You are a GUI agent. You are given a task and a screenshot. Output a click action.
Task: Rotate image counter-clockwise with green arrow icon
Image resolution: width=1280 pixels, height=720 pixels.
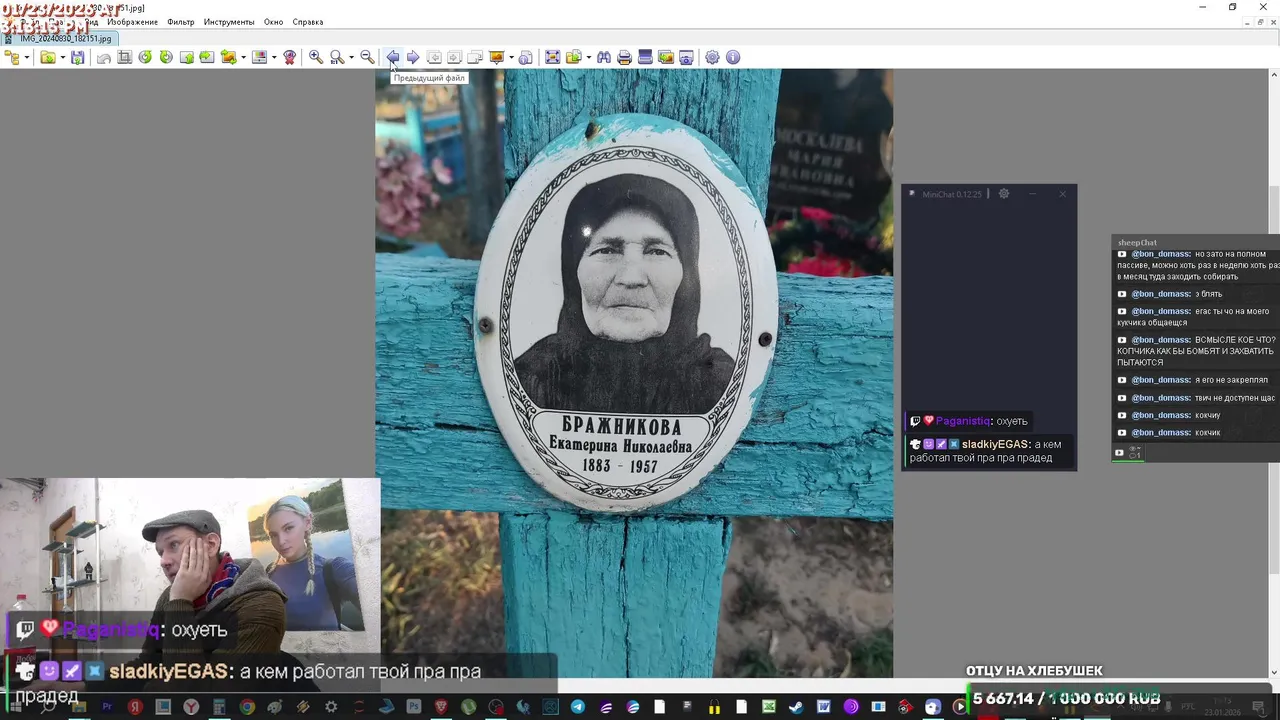[x=145, y=57]
